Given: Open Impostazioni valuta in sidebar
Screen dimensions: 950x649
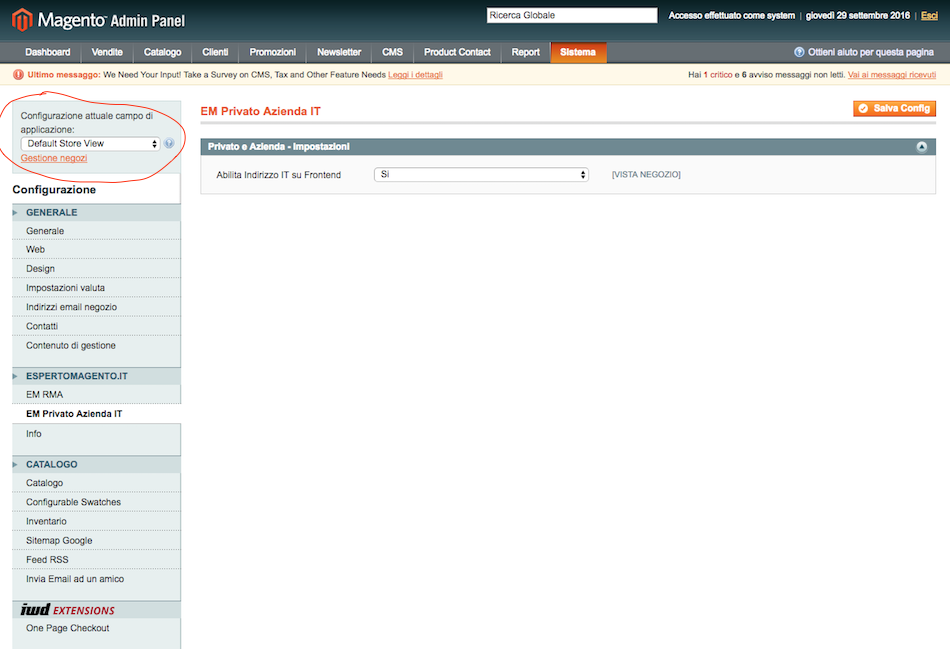Looking at the screenshot, I should pos(96,288).
